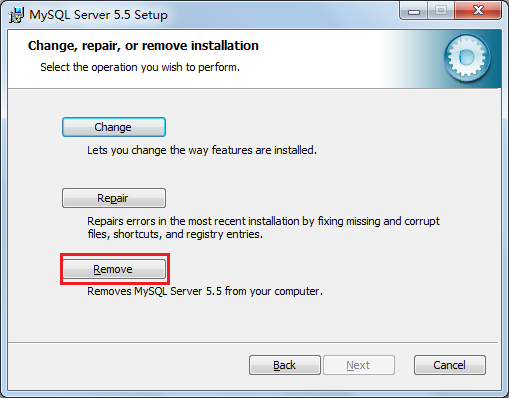
Task: Click the gear logo in the header banner
Action: coord(467,59)
